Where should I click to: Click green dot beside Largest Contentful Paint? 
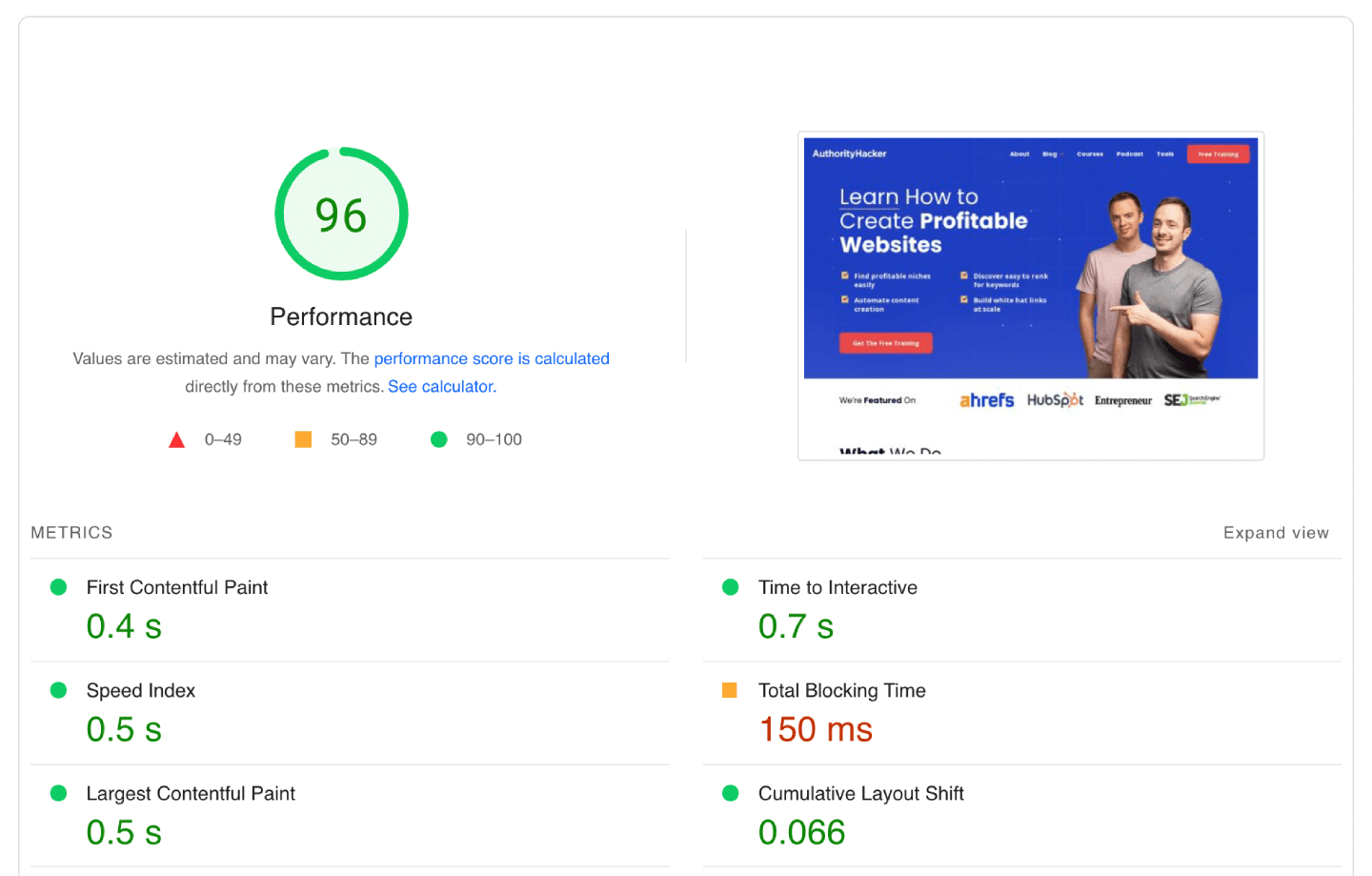58,793
